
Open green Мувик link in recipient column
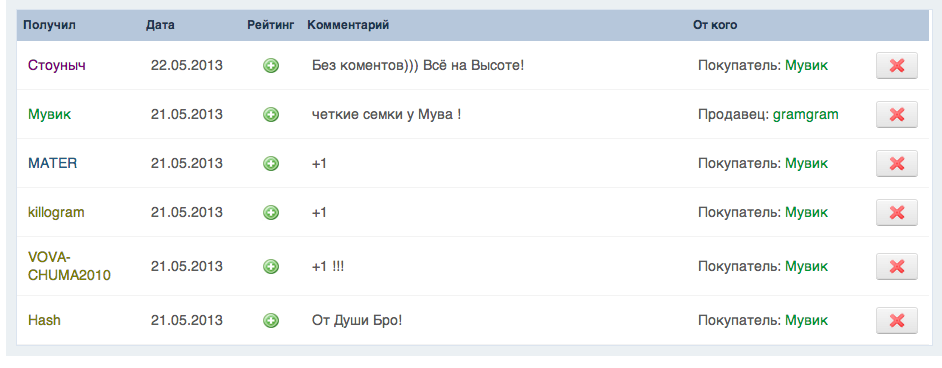click(x=50, y=114)
